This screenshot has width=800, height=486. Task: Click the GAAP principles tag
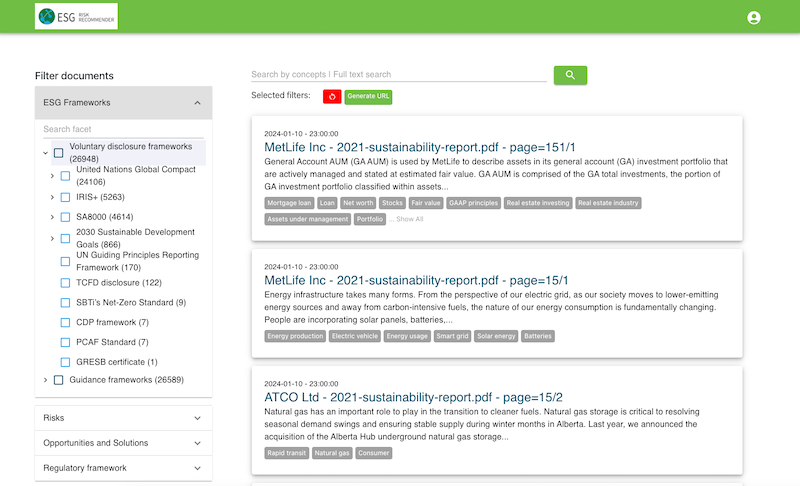click(473, 203)
